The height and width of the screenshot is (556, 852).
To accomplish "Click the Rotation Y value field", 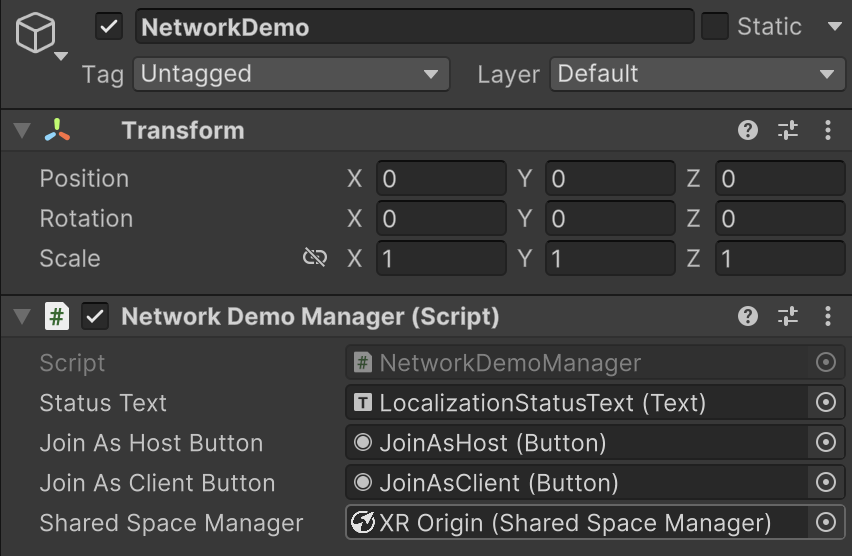I will (610, 218).
